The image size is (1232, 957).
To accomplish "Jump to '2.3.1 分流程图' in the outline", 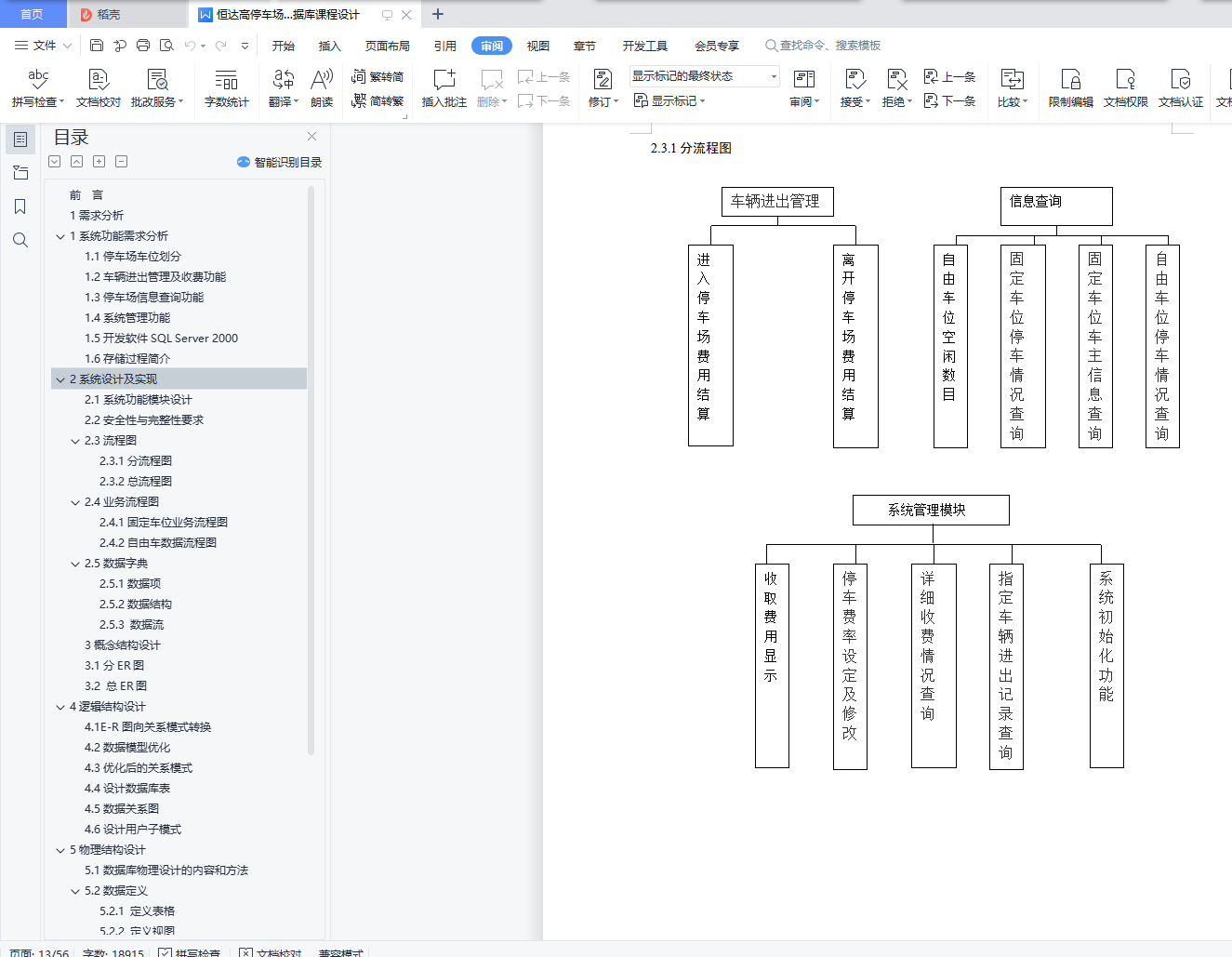I will coord(136,461).
